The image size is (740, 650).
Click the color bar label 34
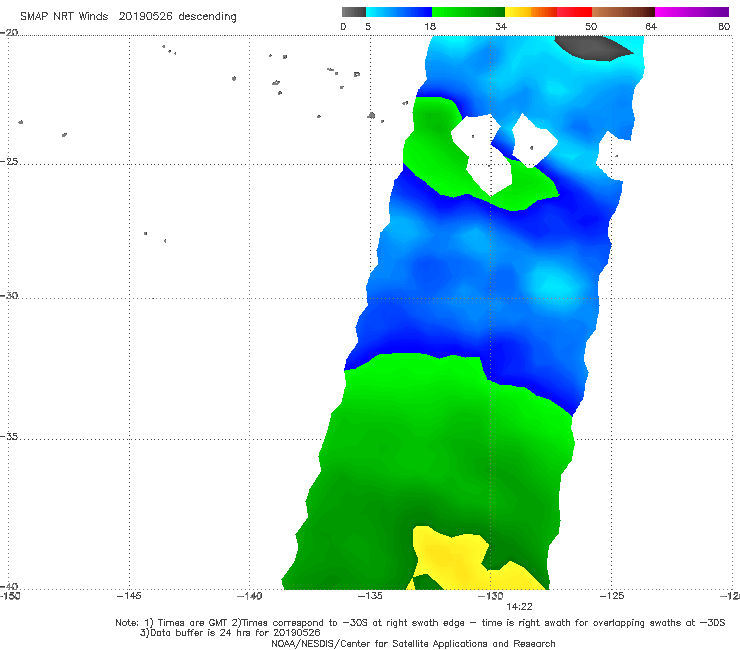tap(501, 27)
